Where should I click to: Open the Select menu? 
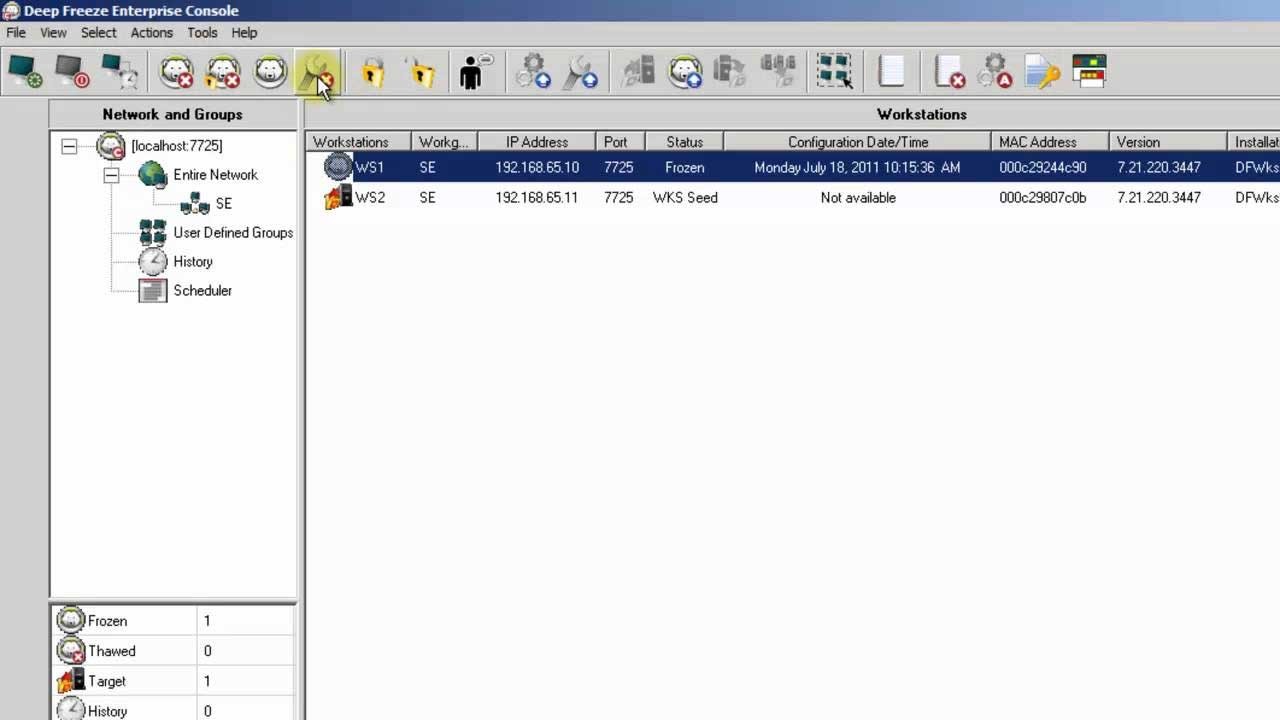98,32
